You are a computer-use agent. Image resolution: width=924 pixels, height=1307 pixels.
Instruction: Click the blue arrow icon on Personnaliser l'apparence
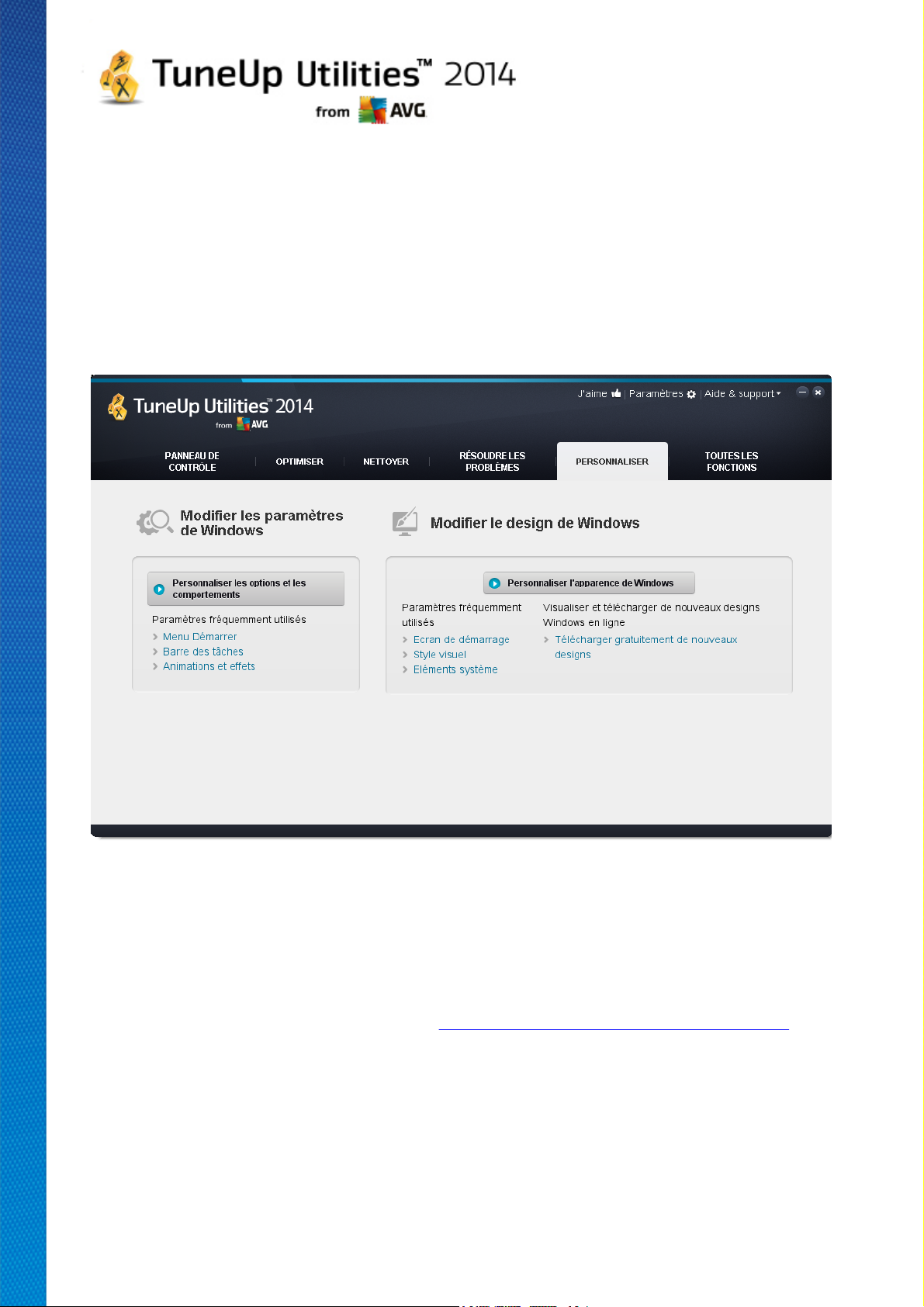(x=494, y=583)
